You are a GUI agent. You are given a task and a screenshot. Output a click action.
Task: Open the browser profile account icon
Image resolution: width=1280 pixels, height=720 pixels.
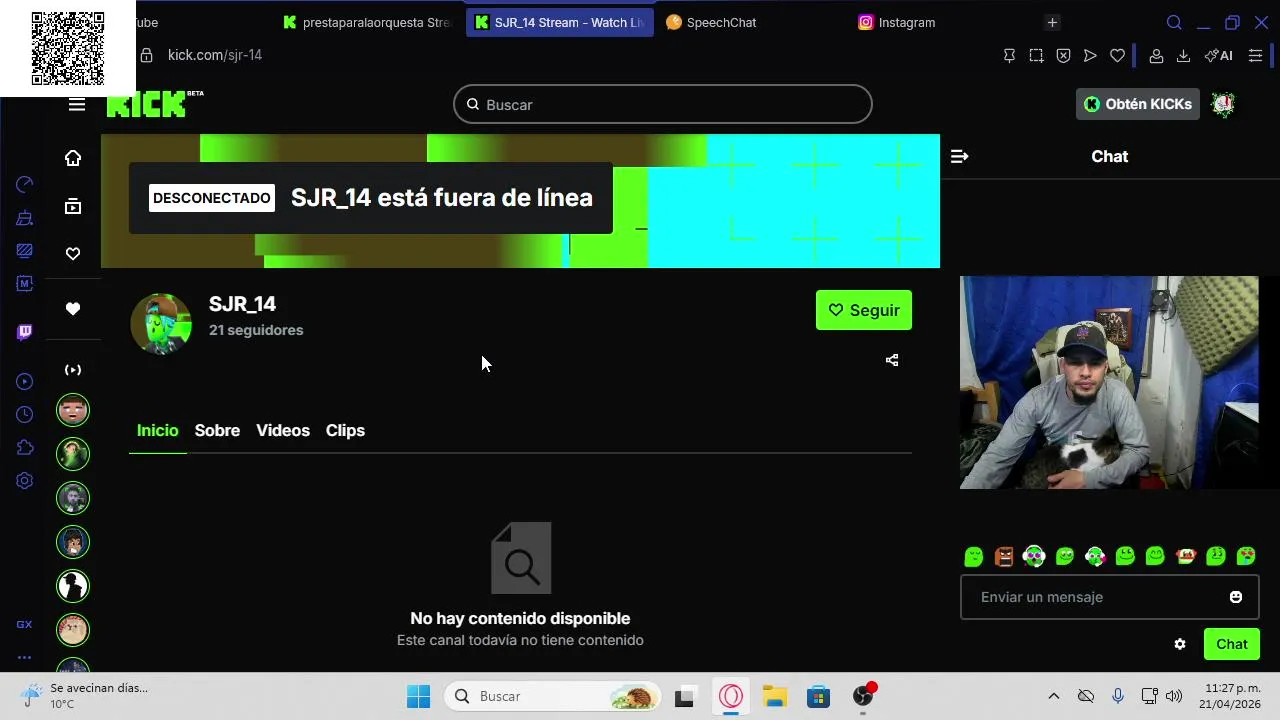pyautogui.click(x=1156, y=56)
